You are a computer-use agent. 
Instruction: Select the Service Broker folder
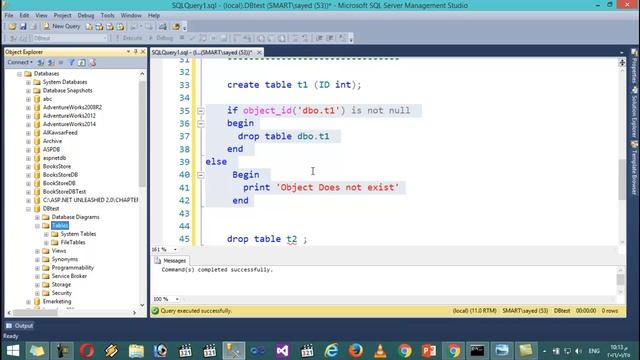click(x=69, y=276)
